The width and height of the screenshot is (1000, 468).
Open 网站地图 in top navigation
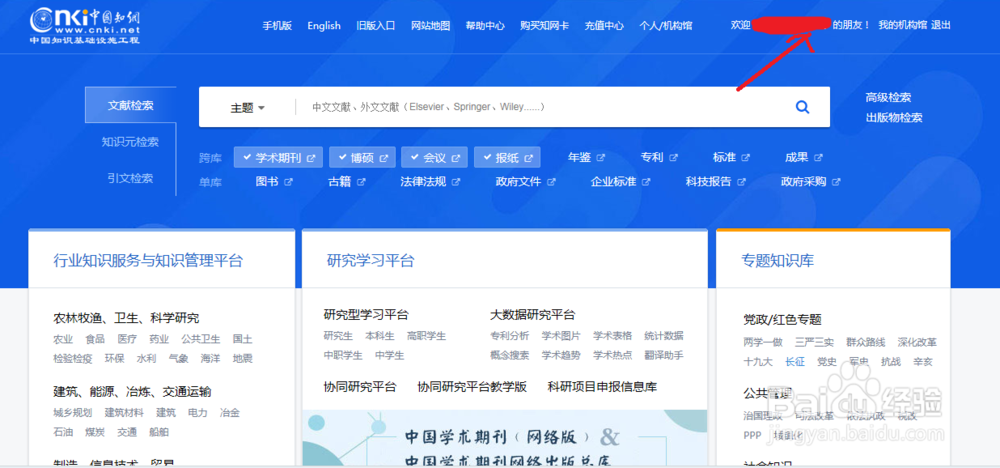click(430, 26)
